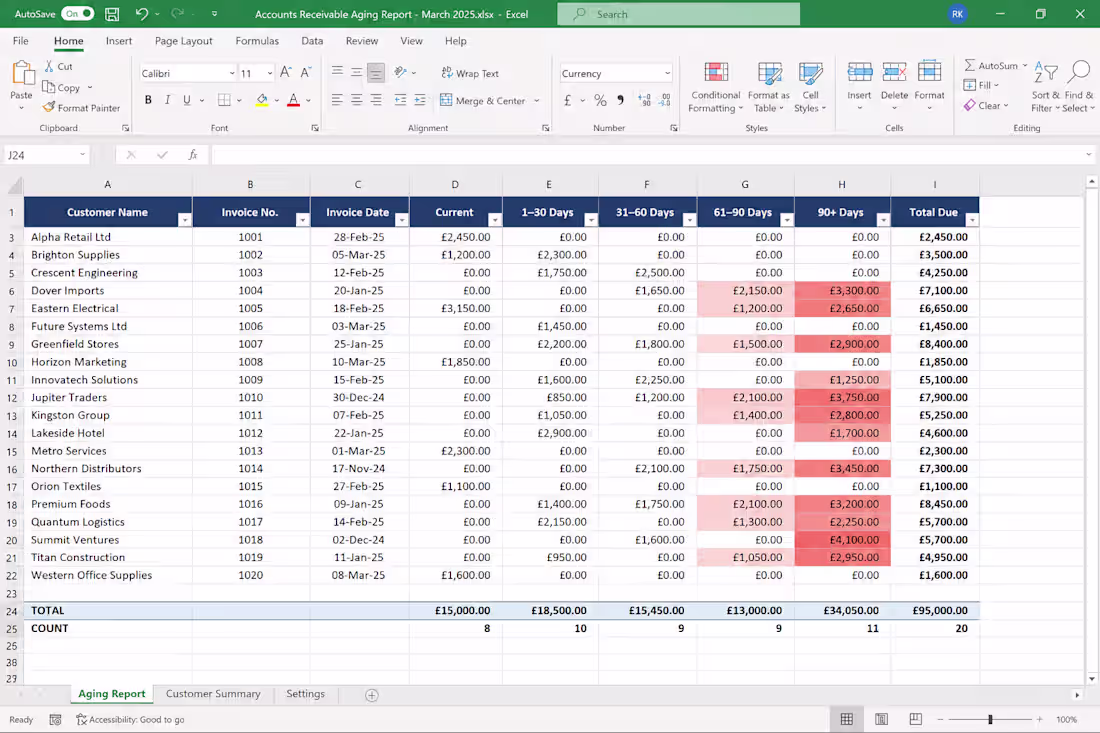Toggle Align Left horizontal alignment
Screen dimensions: 1100x733
(x=337, y=100)
